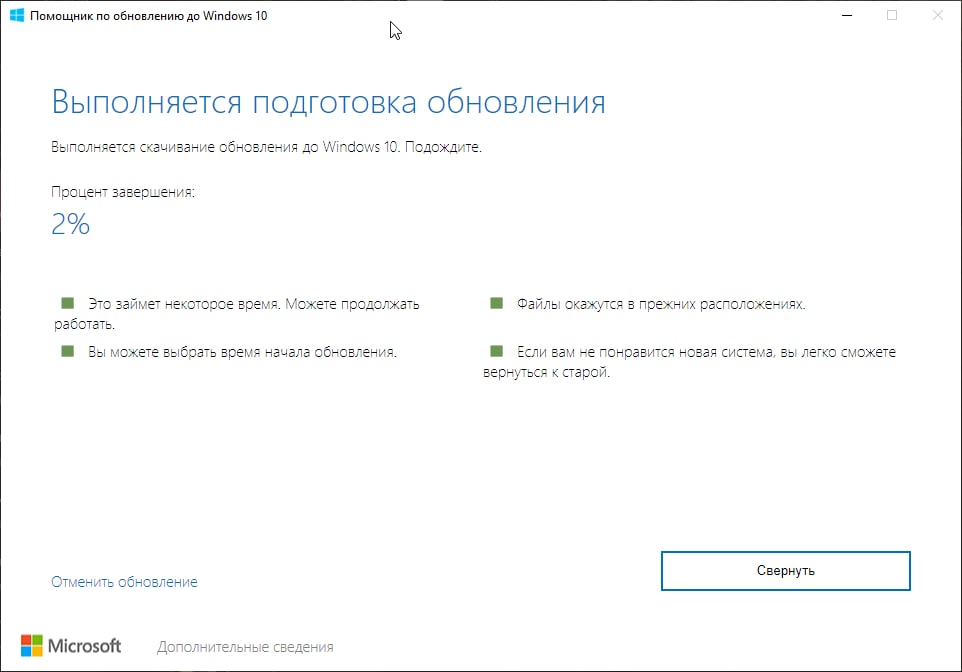Image resolution: width=962 pixels, height=672 pixels.
Task: Click the Свернуть button
Action: 785,571
